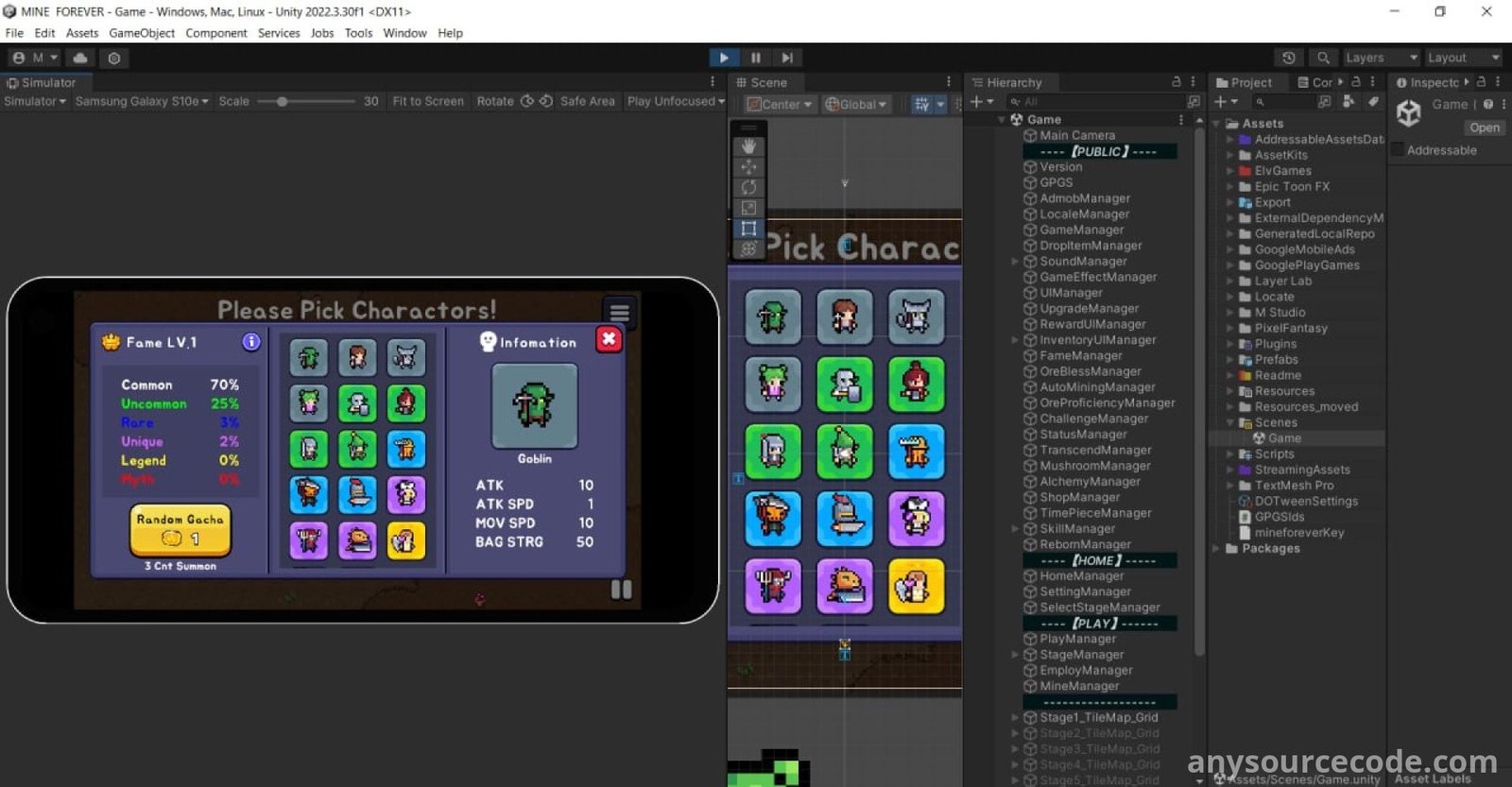Select the Move tool in Scene toolbar
Image resolution: width=1512 pixels, height=787 pixels.
click(748, 166)
